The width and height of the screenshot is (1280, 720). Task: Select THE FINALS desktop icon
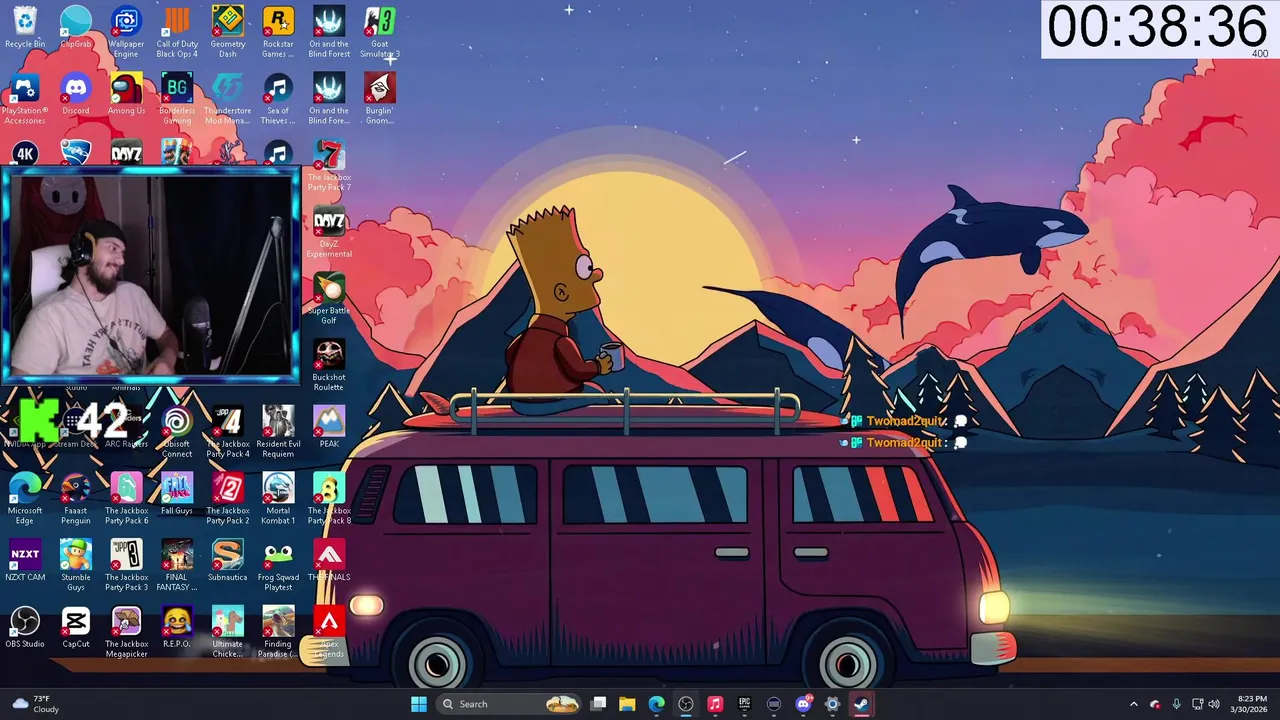click(329, 562)
